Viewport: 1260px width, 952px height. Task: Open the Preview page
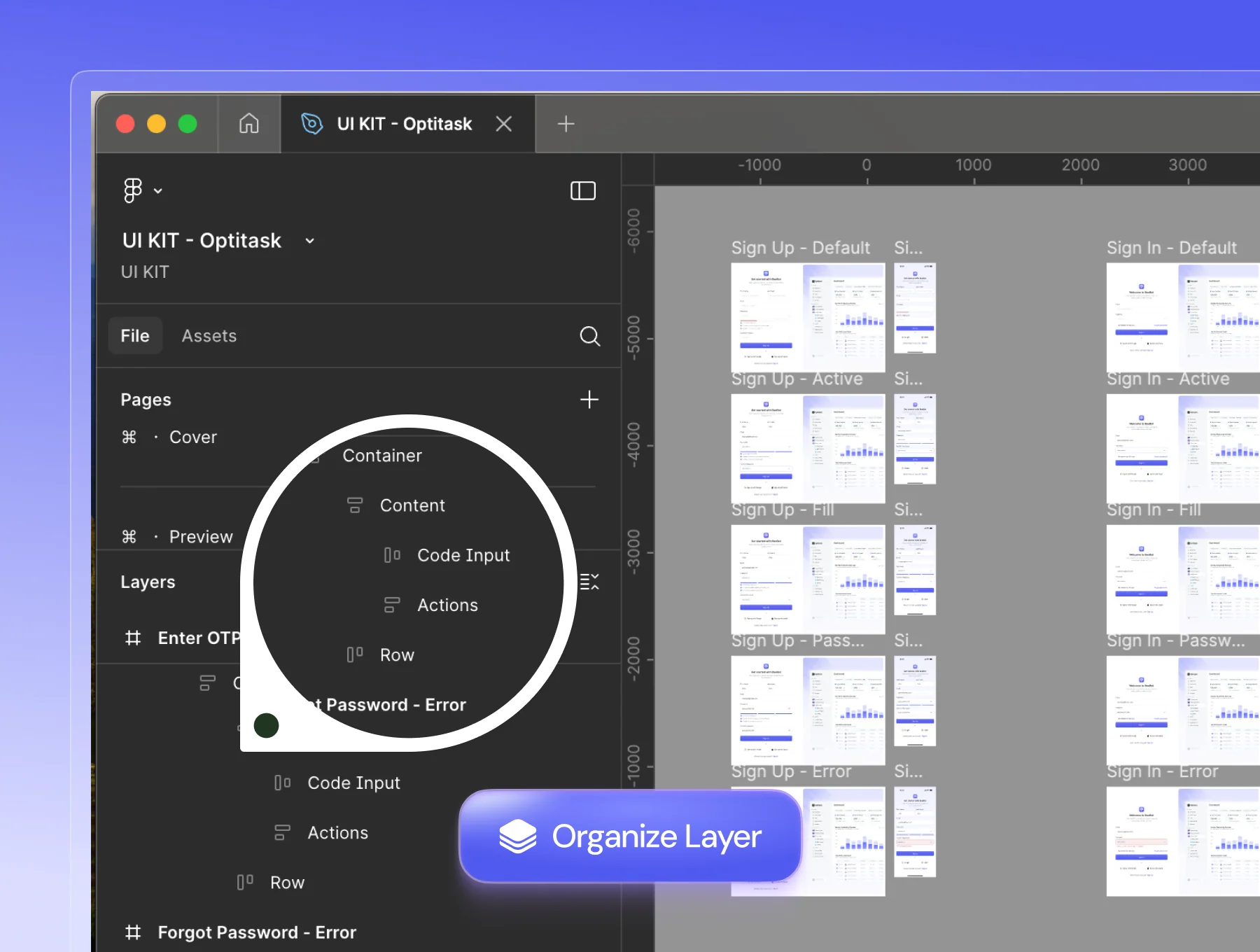click(201, 537)
